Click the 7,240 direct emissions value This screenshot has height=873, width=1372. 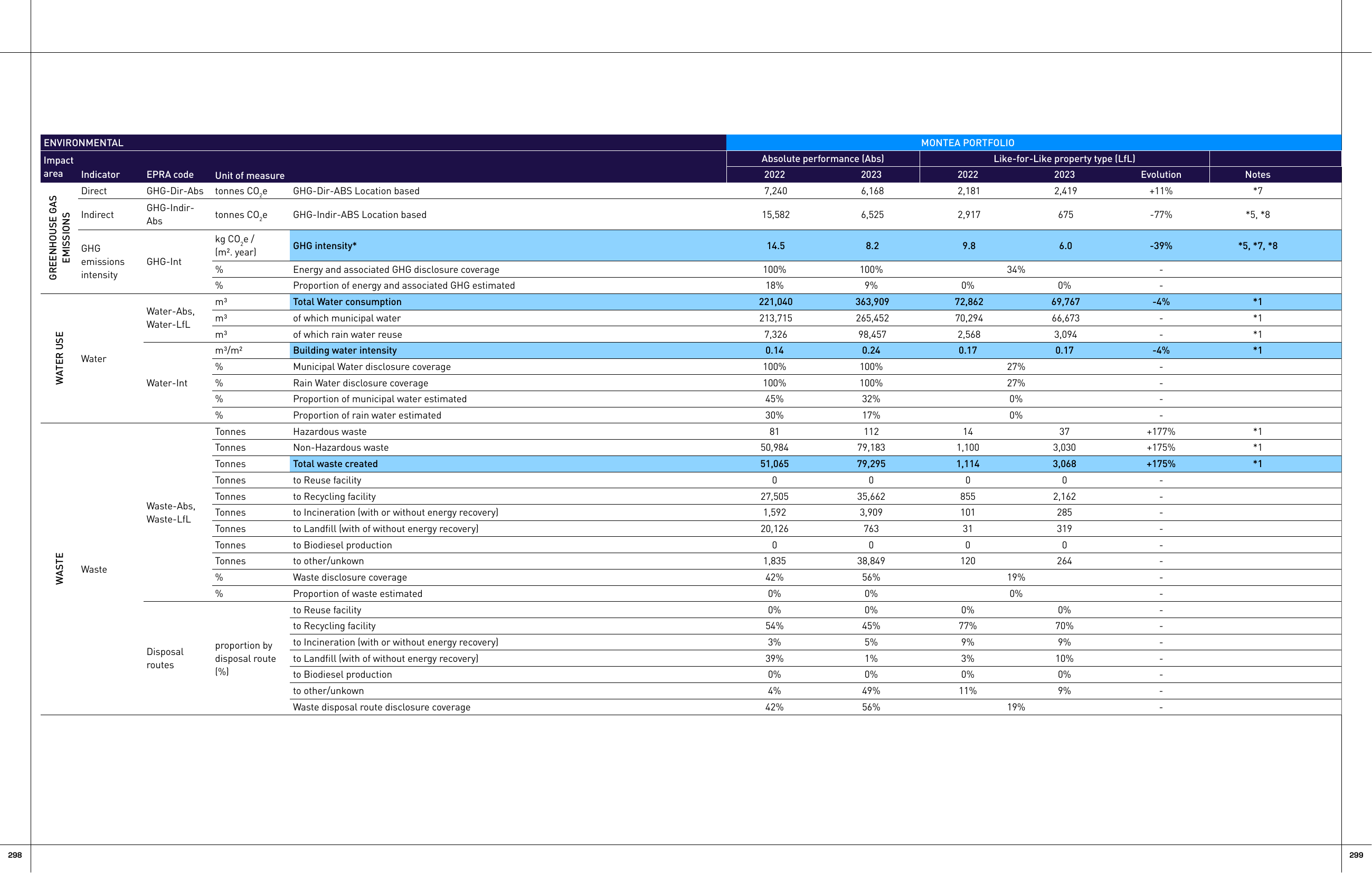pyautogui.click(x=775, y=191)
